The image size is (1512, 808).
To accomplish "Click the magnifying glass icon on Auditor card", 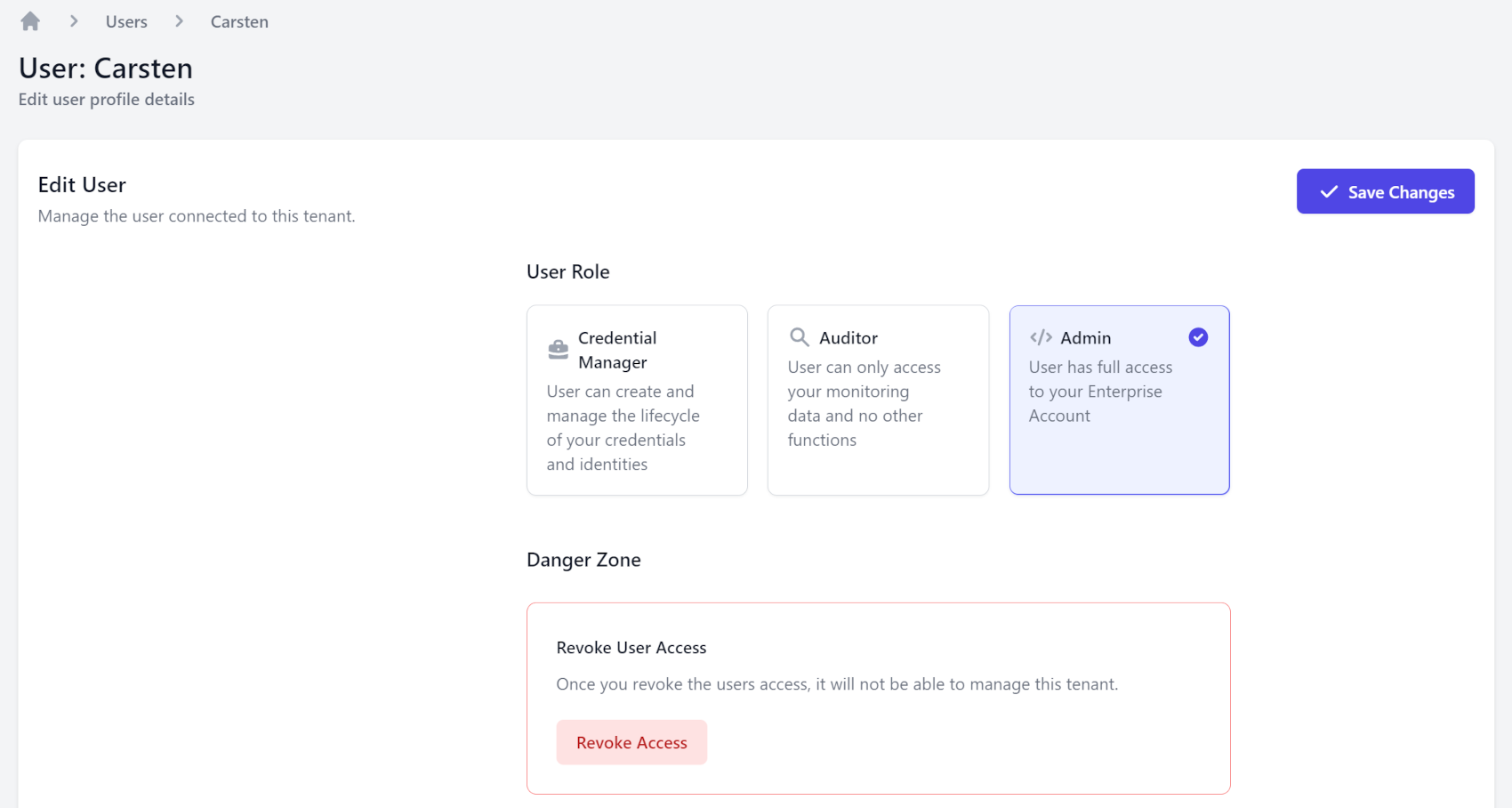I will (798, 337).
